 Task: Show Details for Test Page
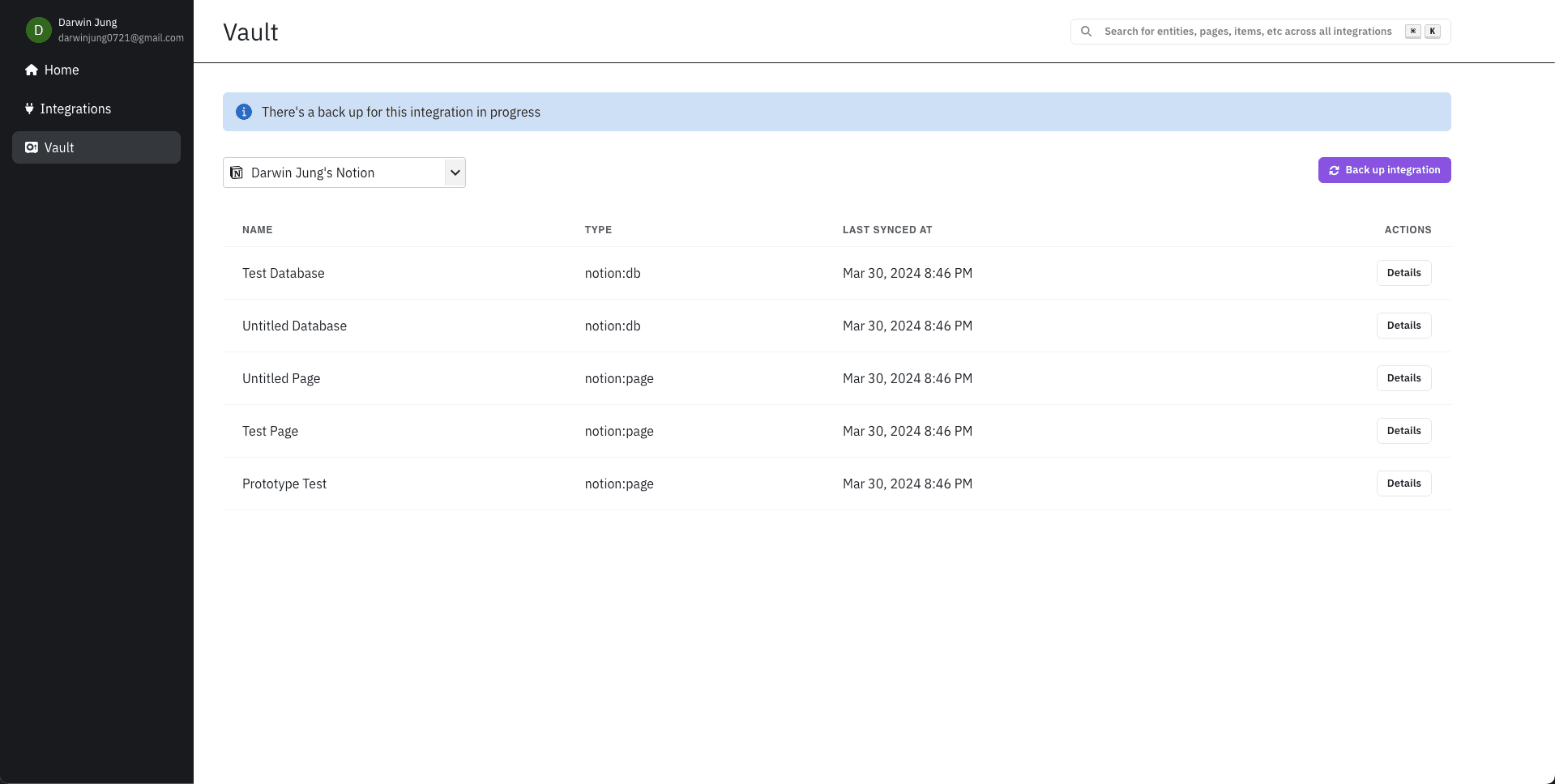click(1403, 431)
